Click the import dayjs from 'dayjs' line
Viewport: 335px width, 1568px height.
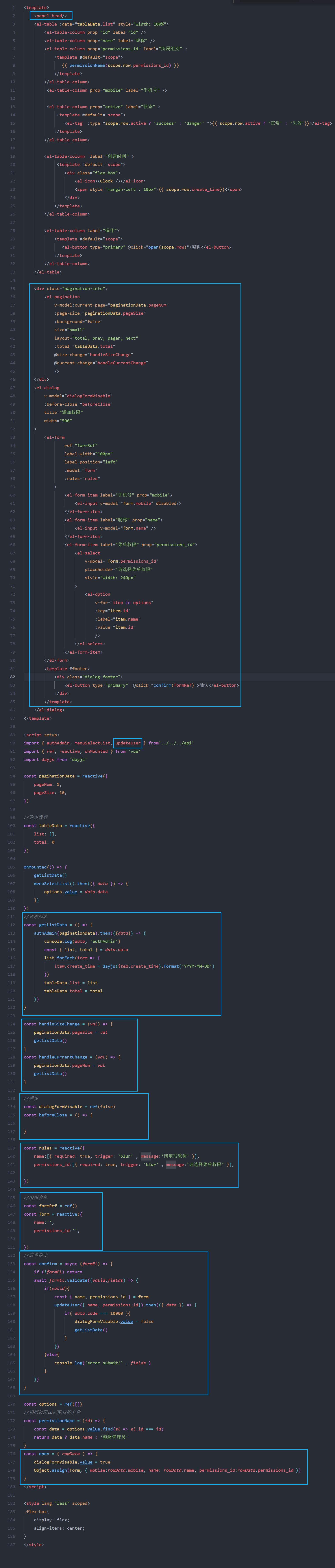[55, 760]
